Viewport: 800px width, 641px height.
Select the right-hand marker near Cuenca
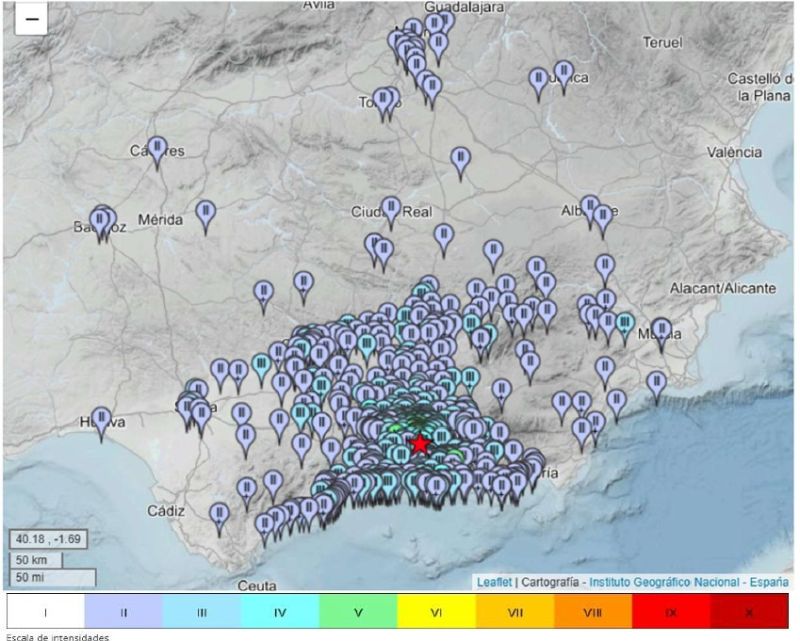tap(563, 77)
